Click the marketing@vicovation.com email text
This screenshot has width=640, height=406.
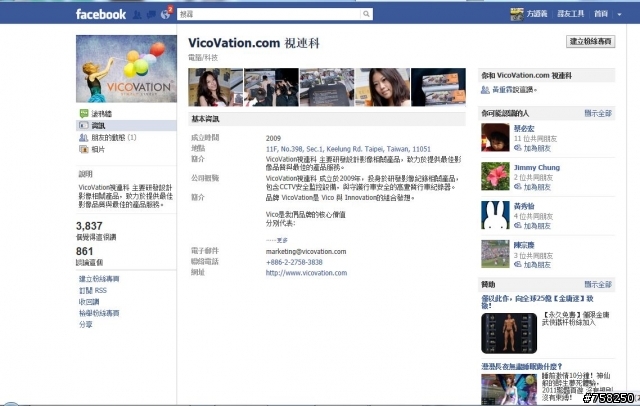click(306, 251)
